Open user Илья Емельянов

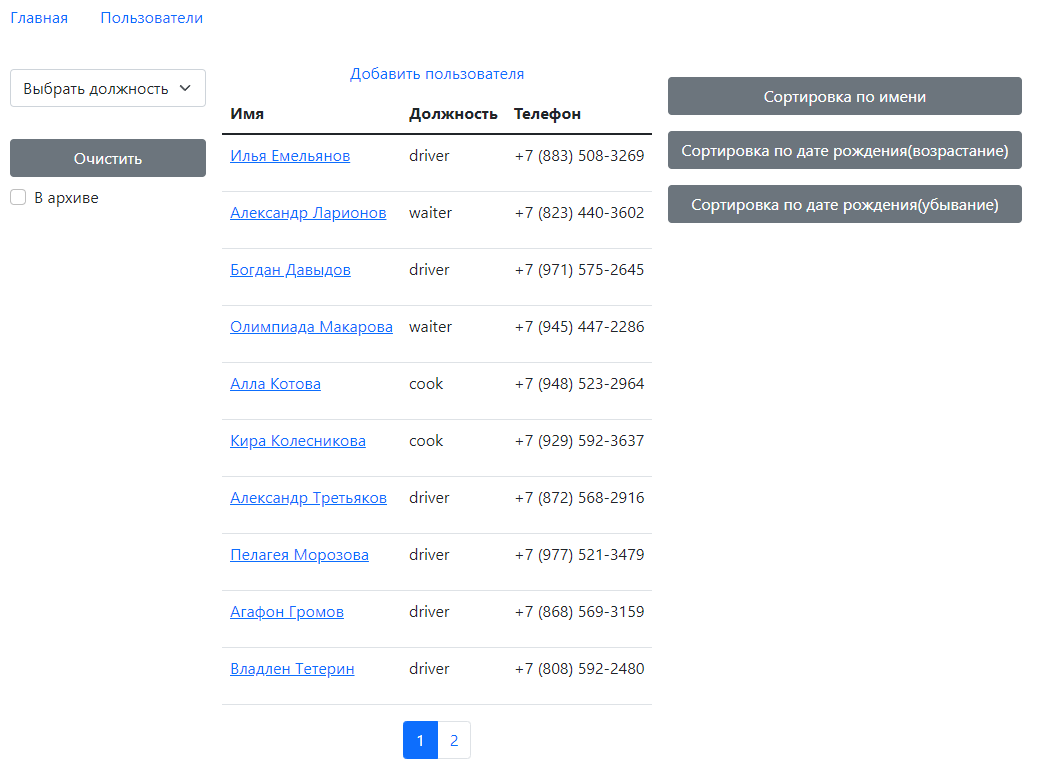click(x=290, y=156)
